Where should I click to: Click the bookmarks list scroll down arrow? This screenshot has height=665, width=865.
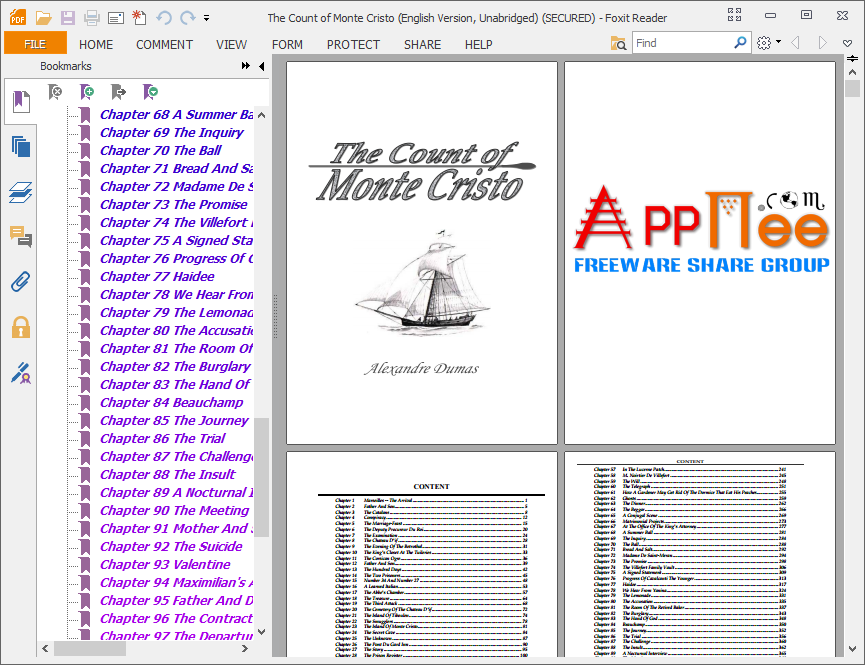pyautogui.click(x=261, y=632)
